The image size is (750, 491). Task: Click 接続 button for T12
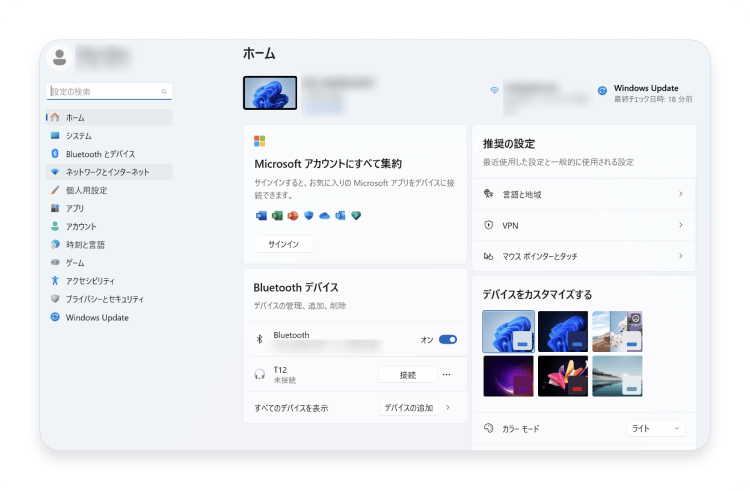point(408,375)
